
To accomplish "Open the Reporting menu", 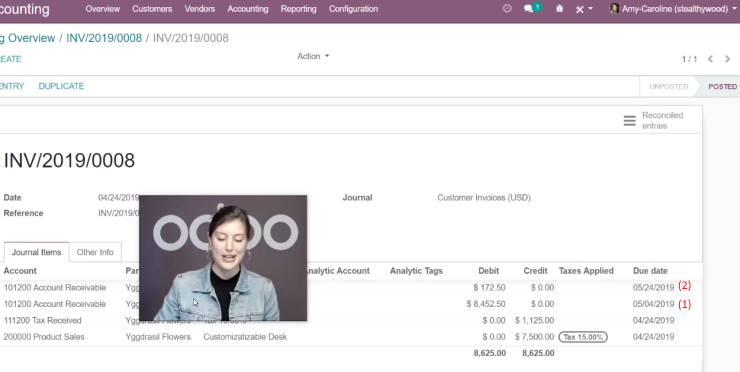I will pos(298,9).
